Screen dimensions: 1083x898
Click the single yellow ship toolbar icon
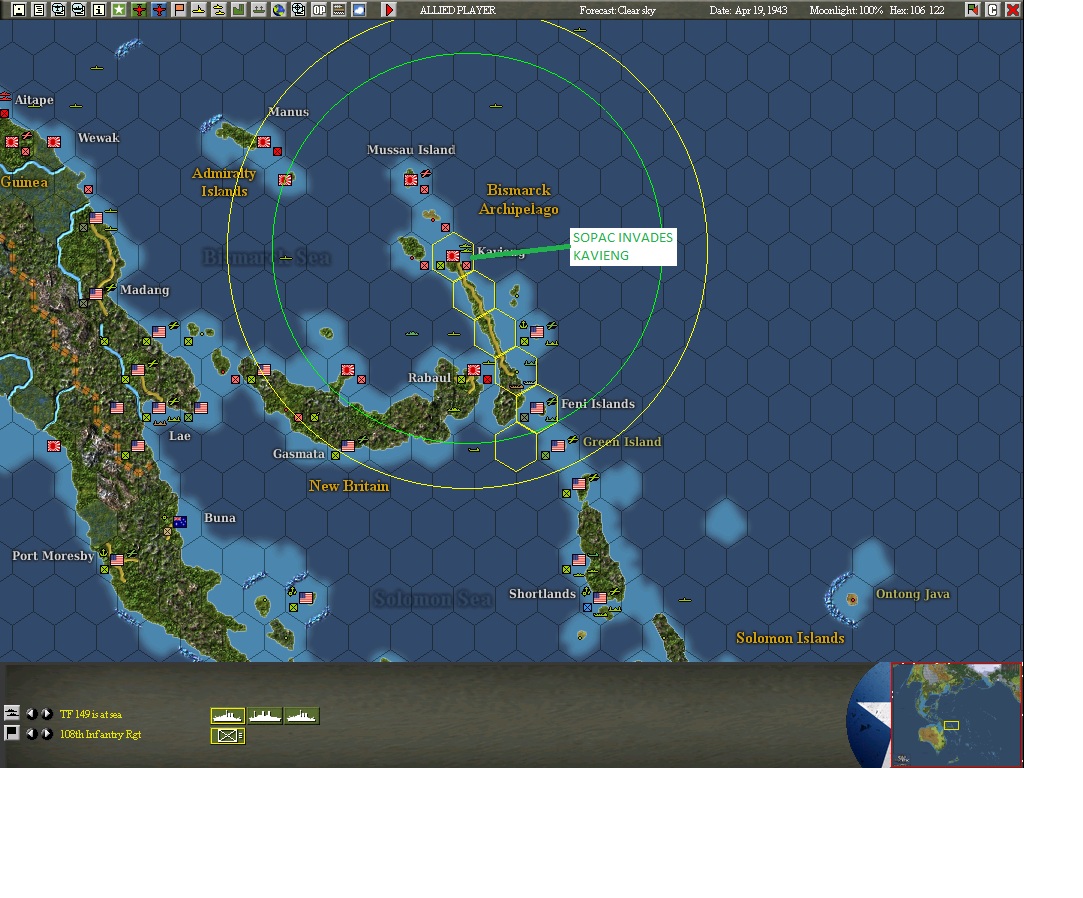point(198,10)
